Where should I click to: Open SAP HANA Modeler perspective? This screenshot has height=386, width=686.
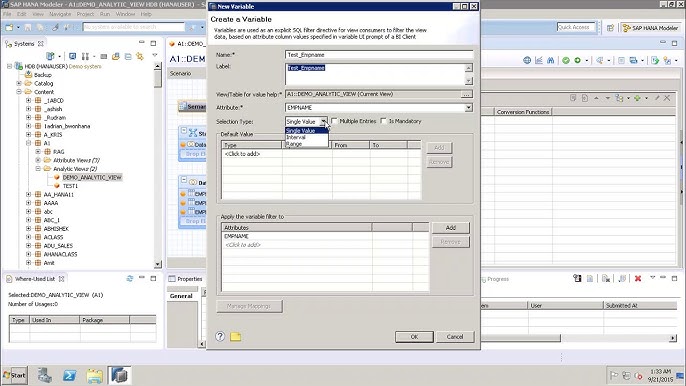[650, 28]
